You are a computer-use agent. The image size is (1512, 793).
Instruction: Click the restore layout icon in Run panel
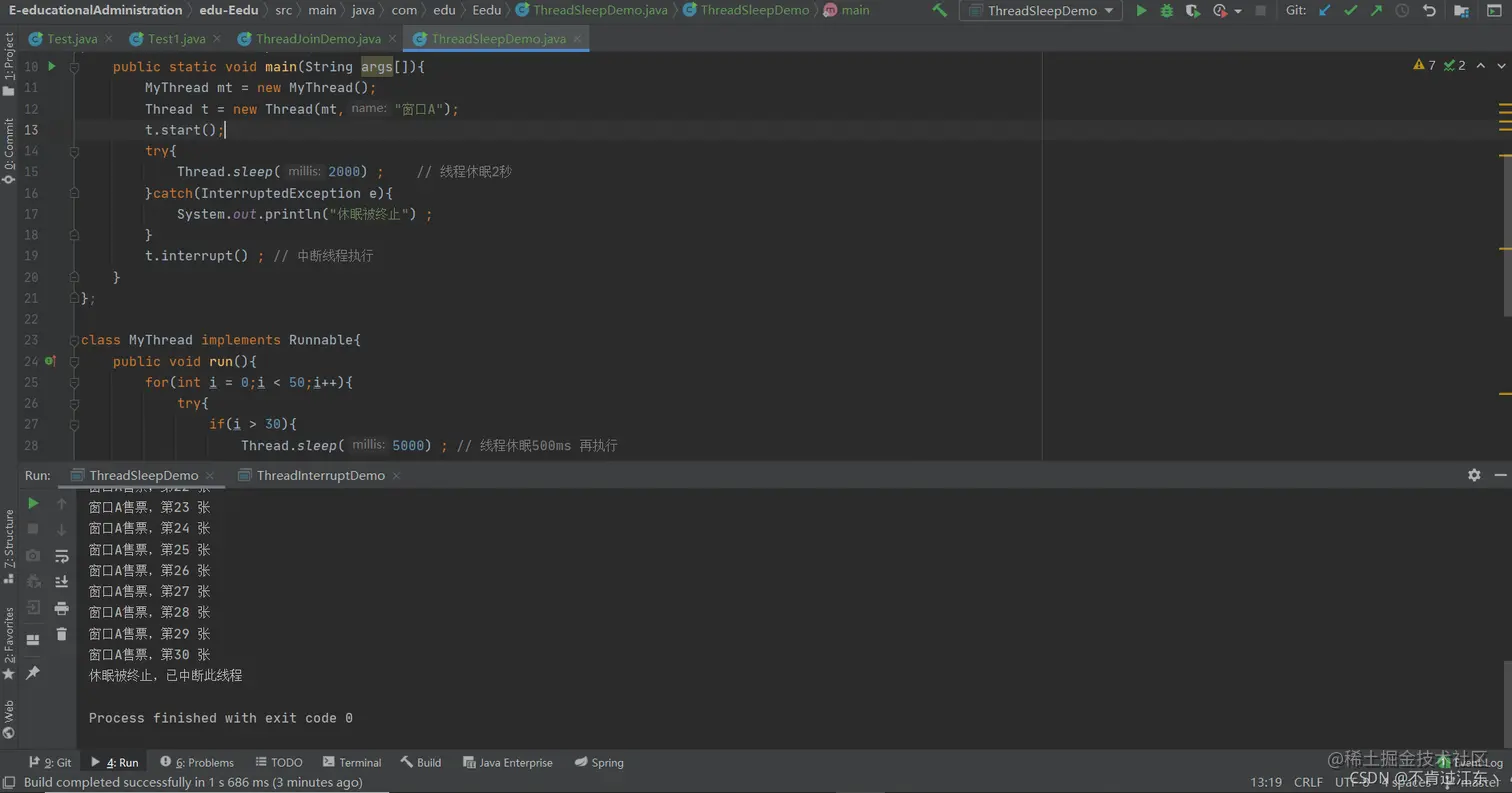pyautogui.click(x=33, y=639)
